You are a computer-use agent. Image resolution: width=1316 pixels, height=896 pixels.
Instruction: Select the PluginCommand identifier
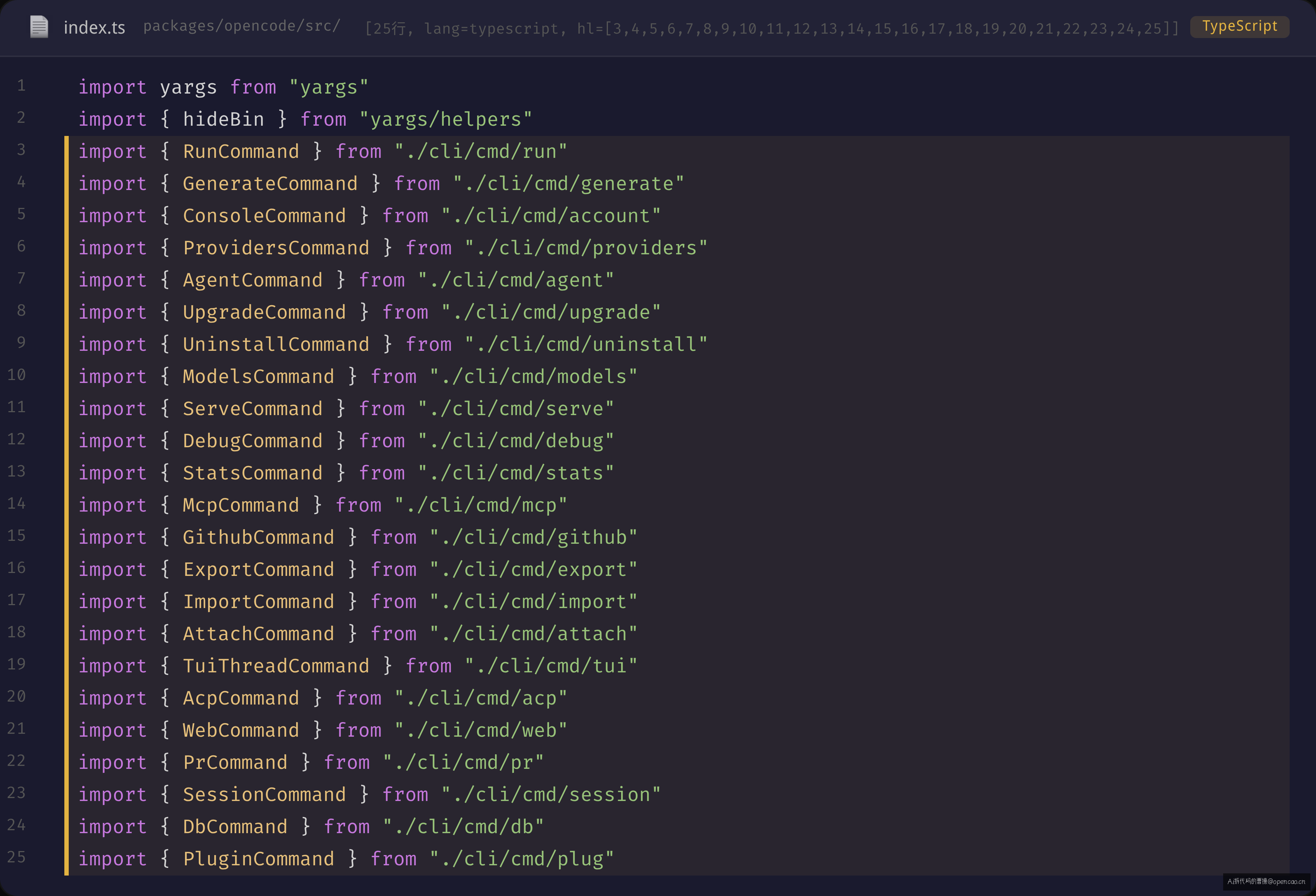[x=258, y=859]
